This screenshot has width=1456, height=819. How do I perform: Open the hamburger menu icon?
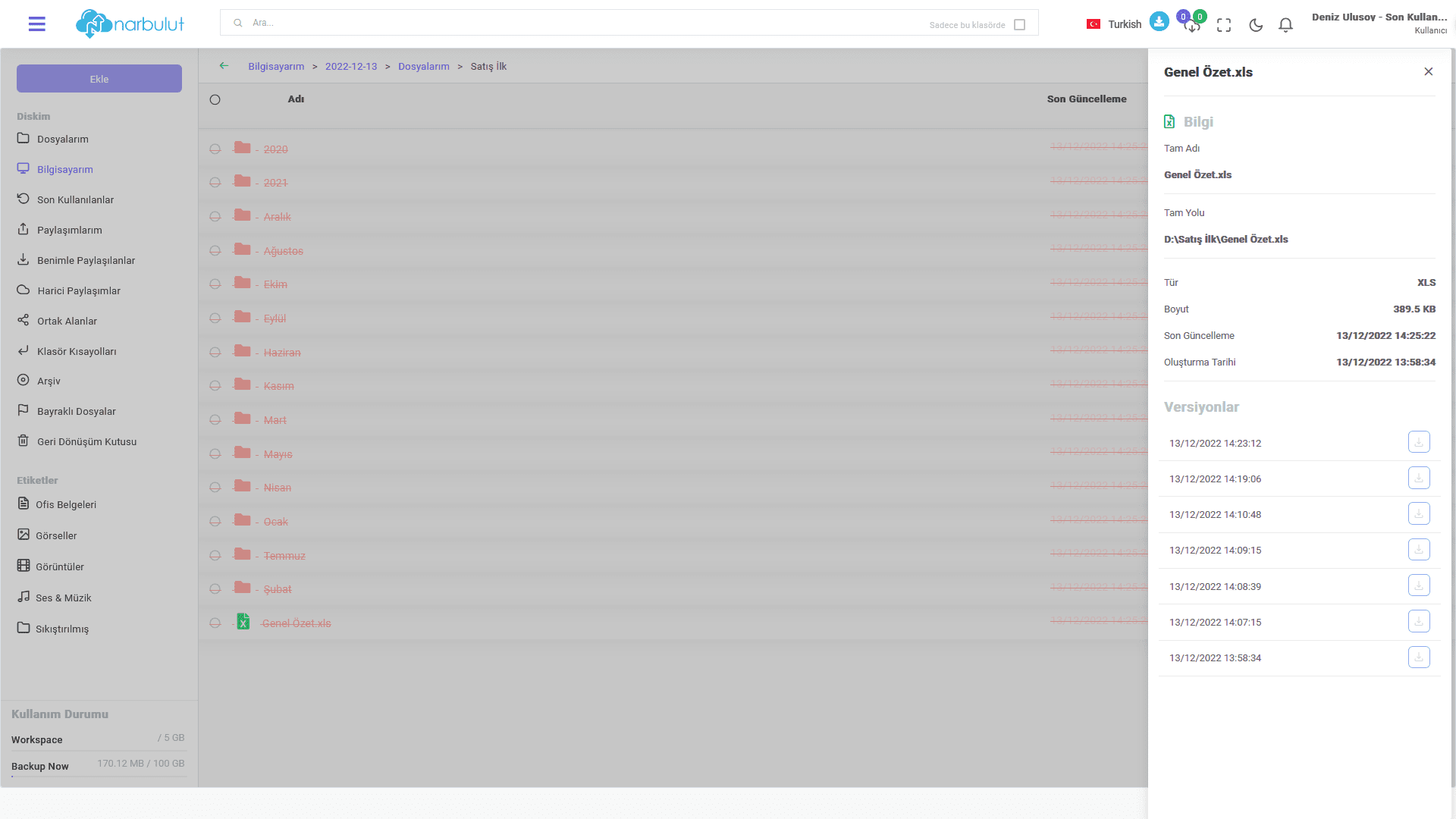(x=36, y=24)
